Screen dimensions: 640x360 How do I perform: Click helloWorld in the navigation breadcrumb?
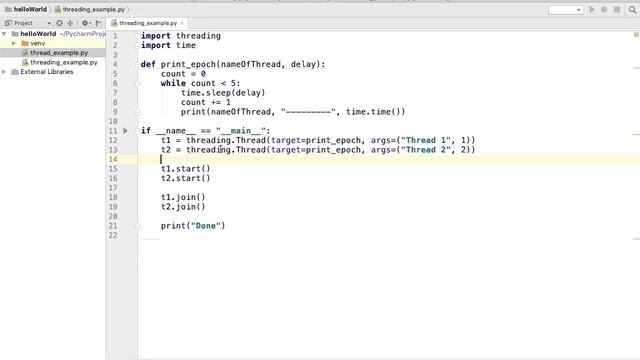pos(30,9)
